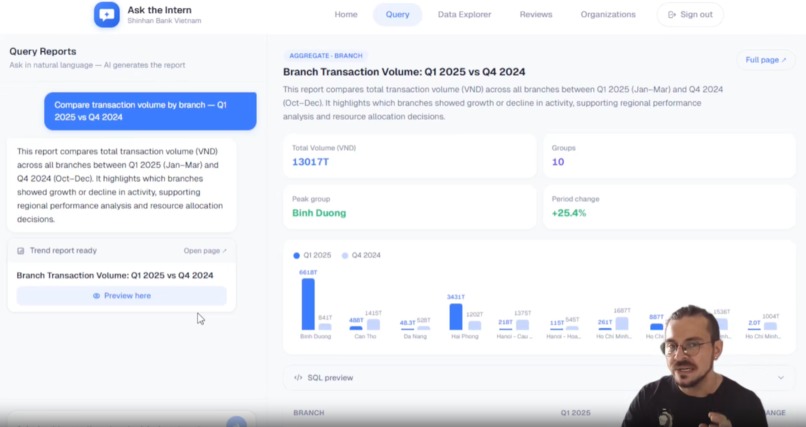The image size is (806, 427).
Task: Go to Data Explorer
Action: [x=464, y=14]
